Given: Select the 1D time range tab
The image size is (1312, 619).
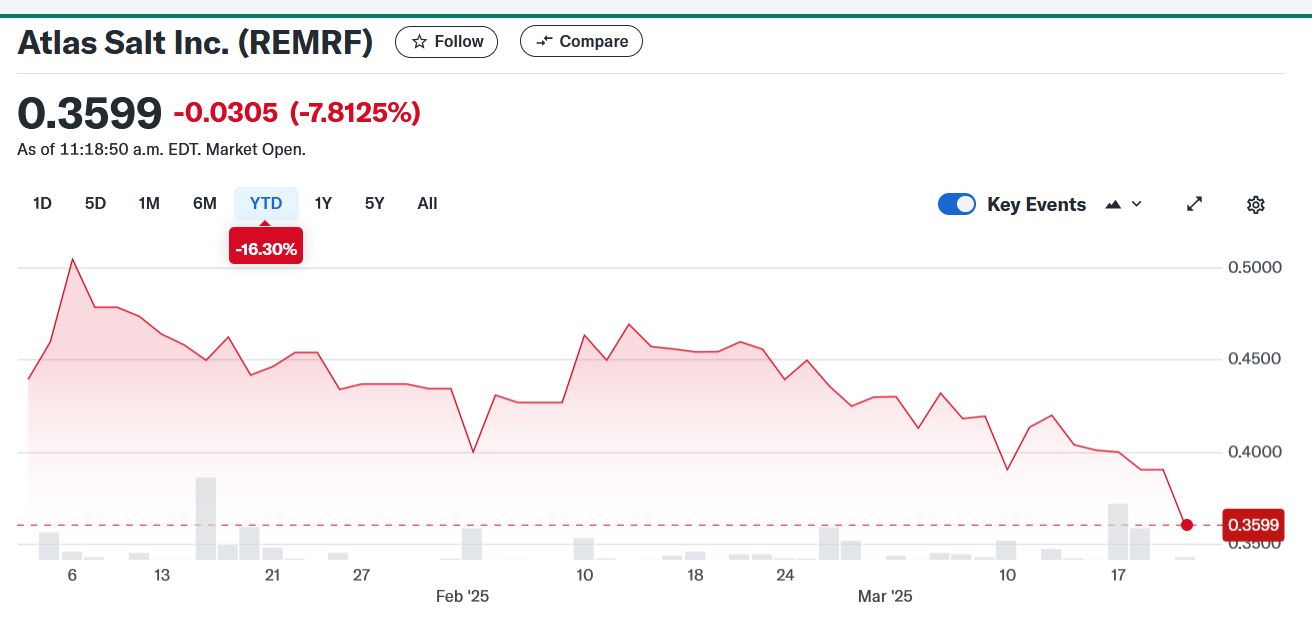Looking at the screenshot, I should pyautogui.click(x=42, y=204).
